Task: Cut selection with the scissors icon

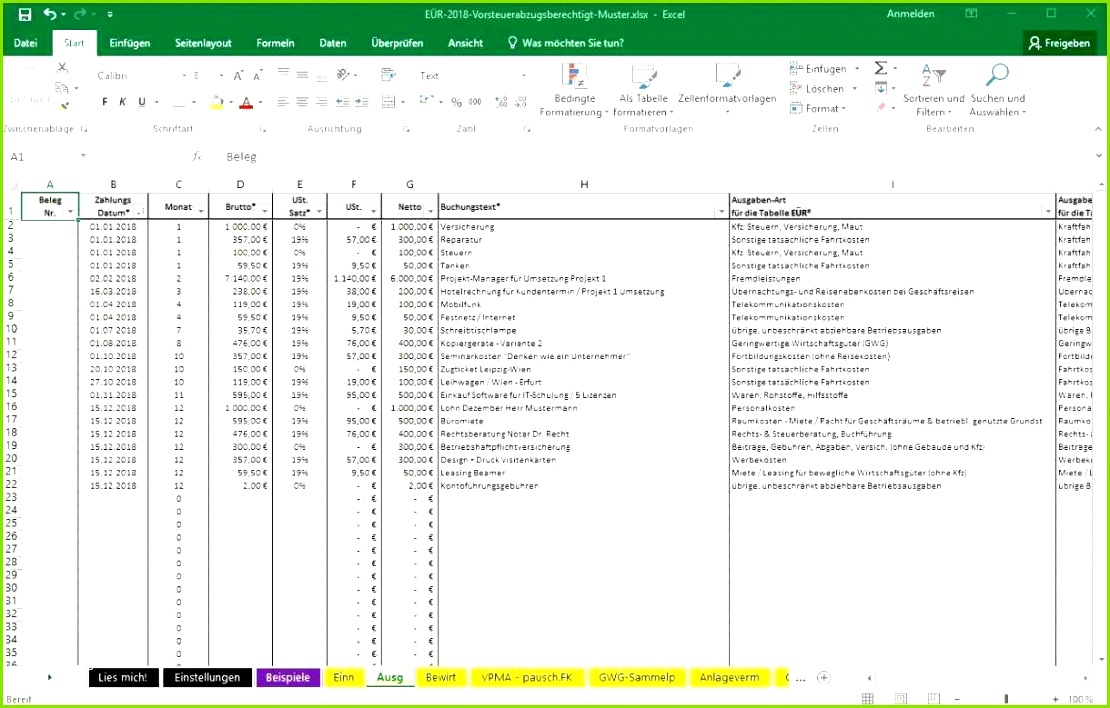Action: [x=63, y=68]
